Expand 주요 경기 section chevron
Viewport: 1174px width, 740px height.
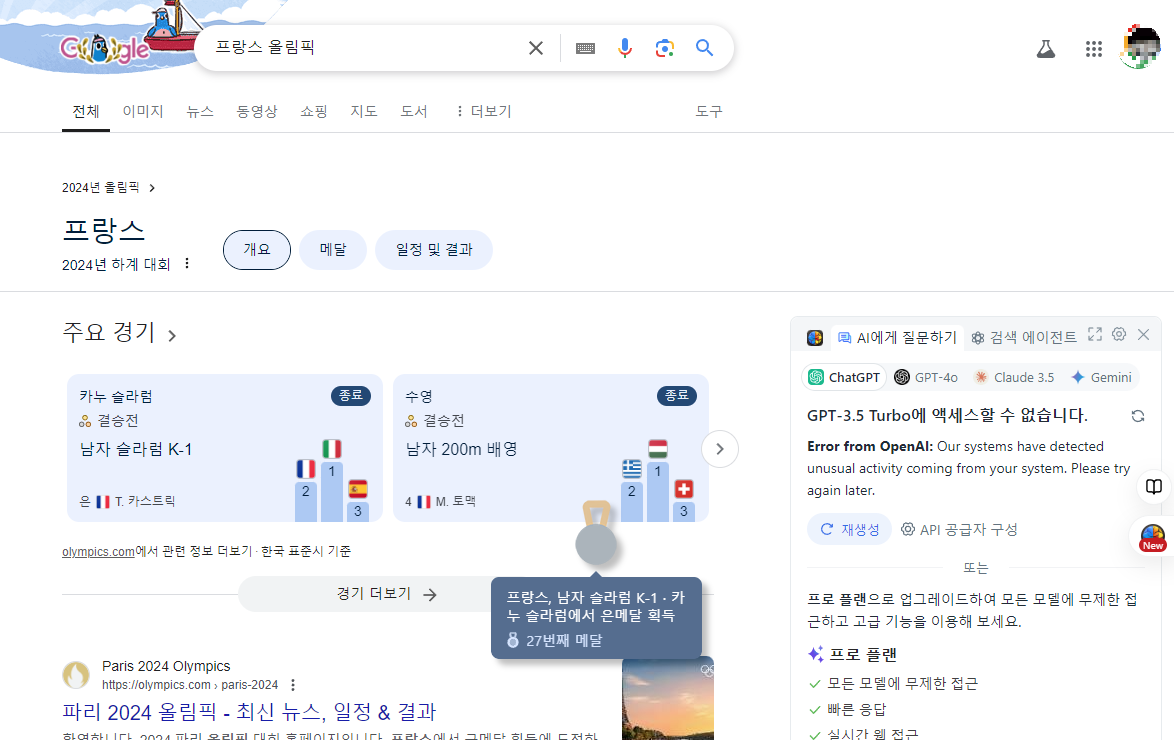(x=172, y=336)
